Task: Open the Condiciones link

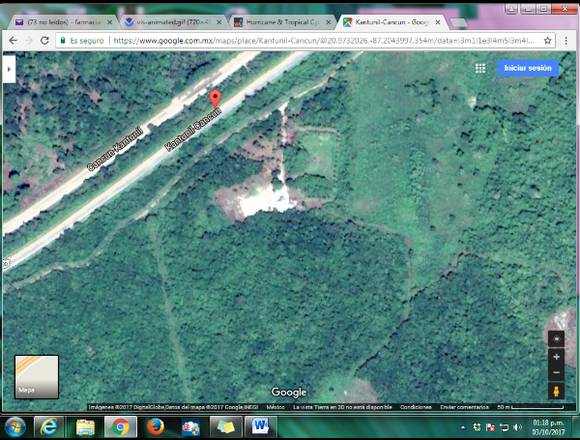Action: coord(416,407)
